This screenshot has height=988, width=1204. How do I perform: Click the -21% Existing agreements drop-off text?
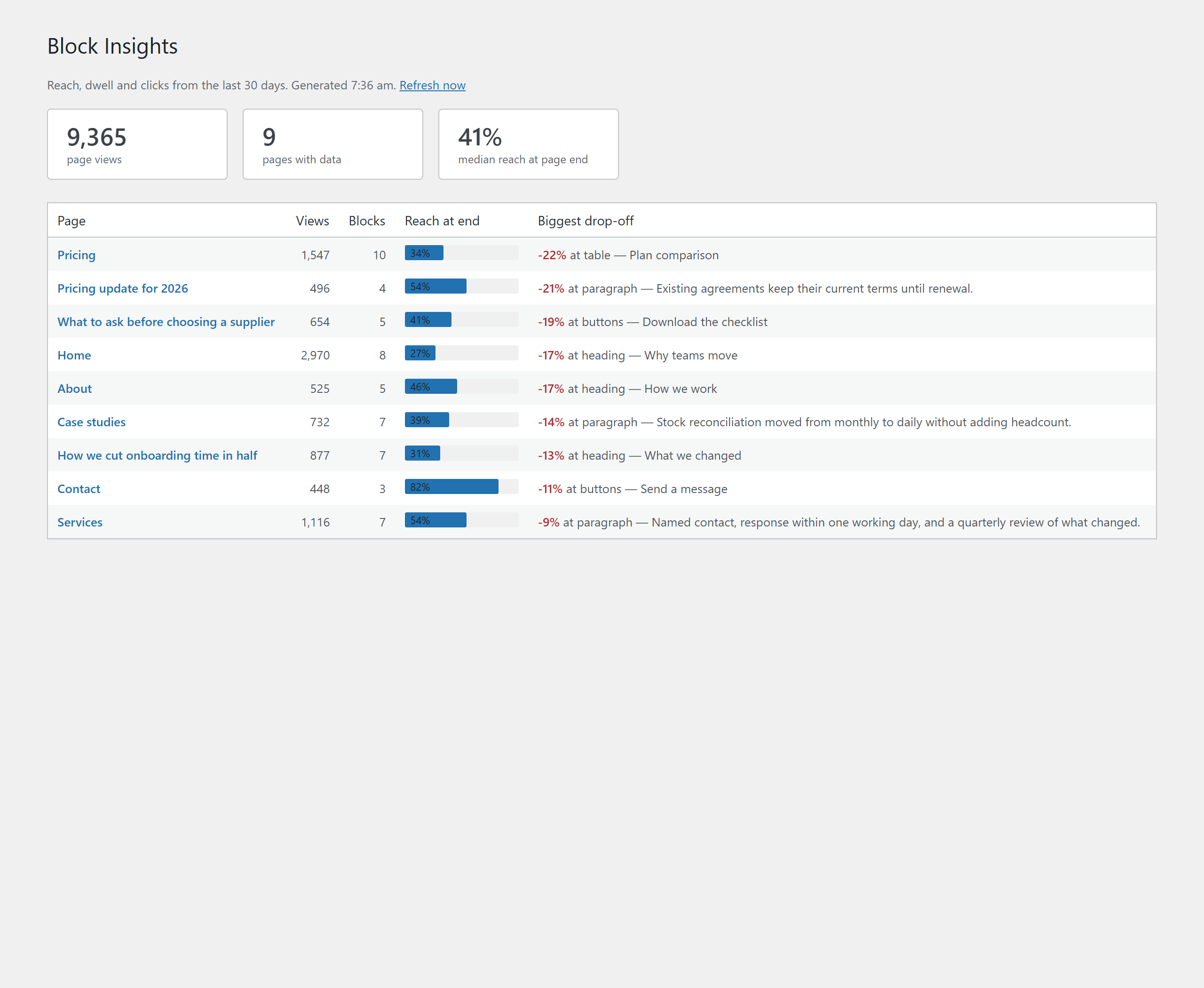click(755, 288)
